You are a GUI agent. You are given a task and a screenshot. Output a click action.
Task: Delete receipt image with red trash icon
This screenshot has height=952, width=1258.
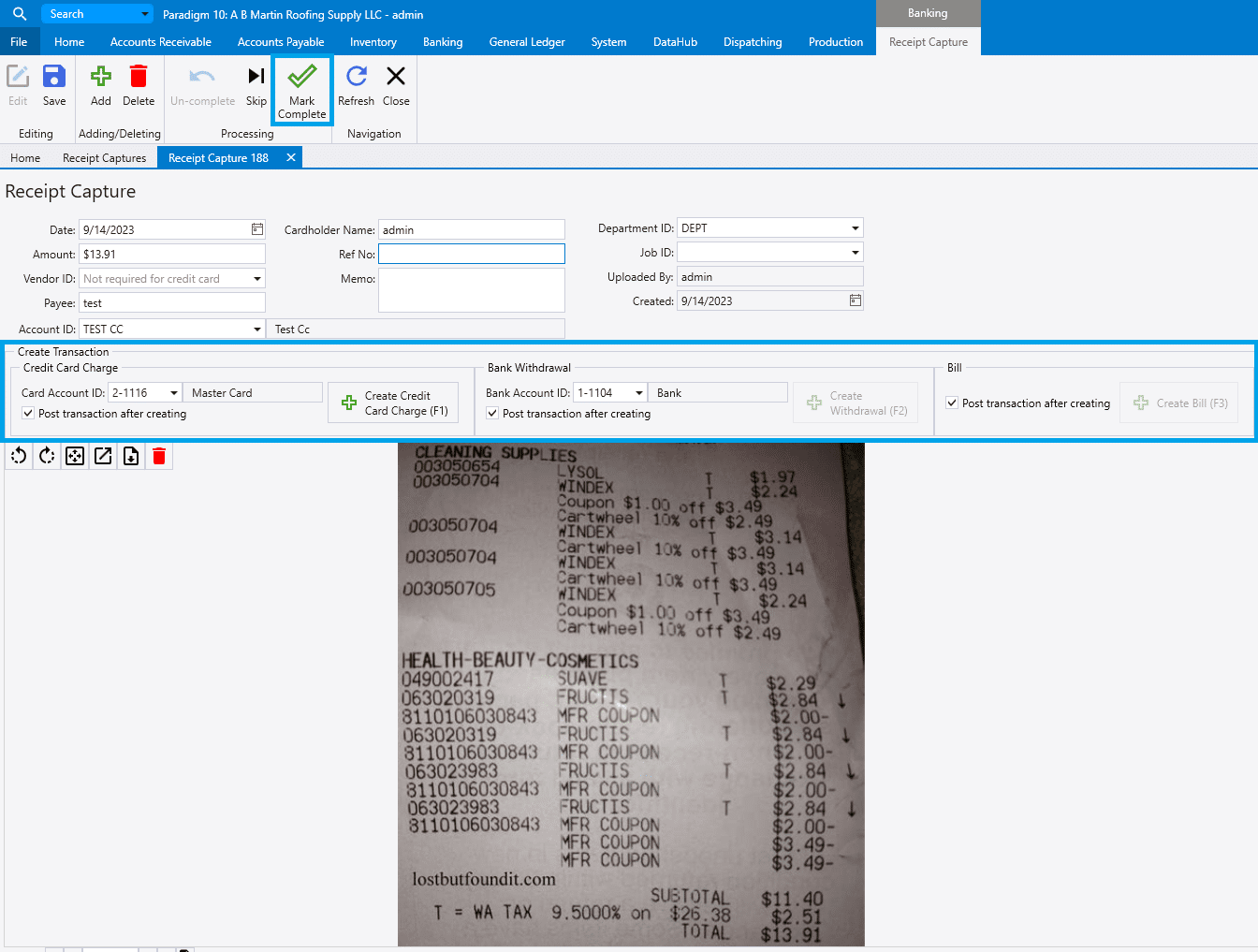click(159, 456)
